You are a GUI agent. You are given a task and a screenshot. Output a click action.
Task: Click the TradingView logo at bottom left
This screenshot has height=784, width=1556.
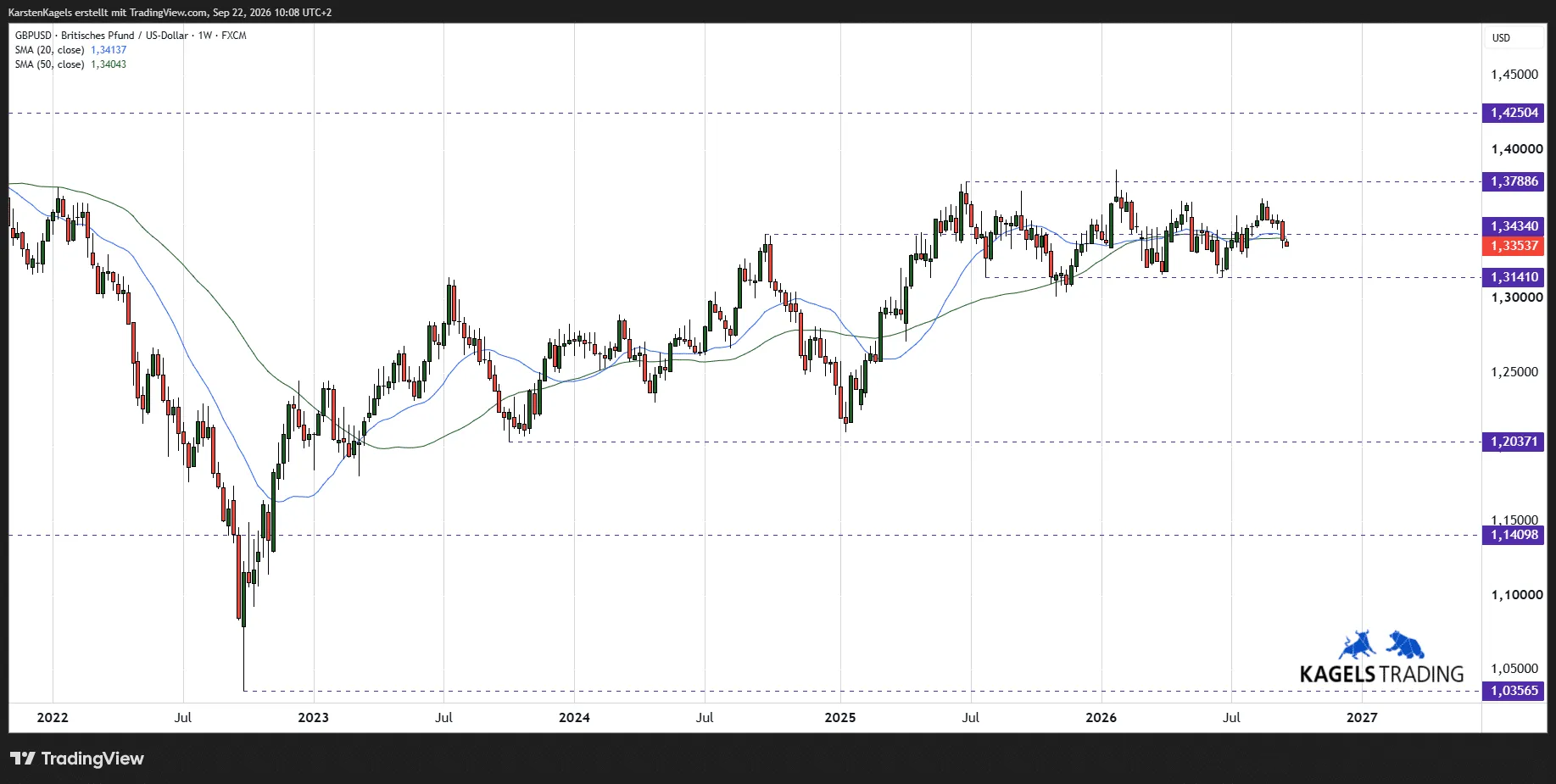[x=77, y=759]
